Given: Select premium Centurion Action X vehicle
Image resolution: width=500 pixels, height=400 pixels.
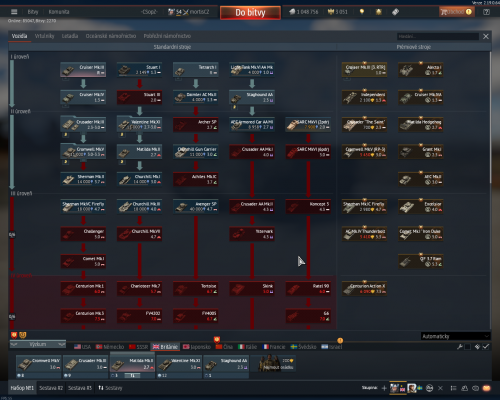Looking at the screenshot, I should pyautogui.click(x=365, y=288).
